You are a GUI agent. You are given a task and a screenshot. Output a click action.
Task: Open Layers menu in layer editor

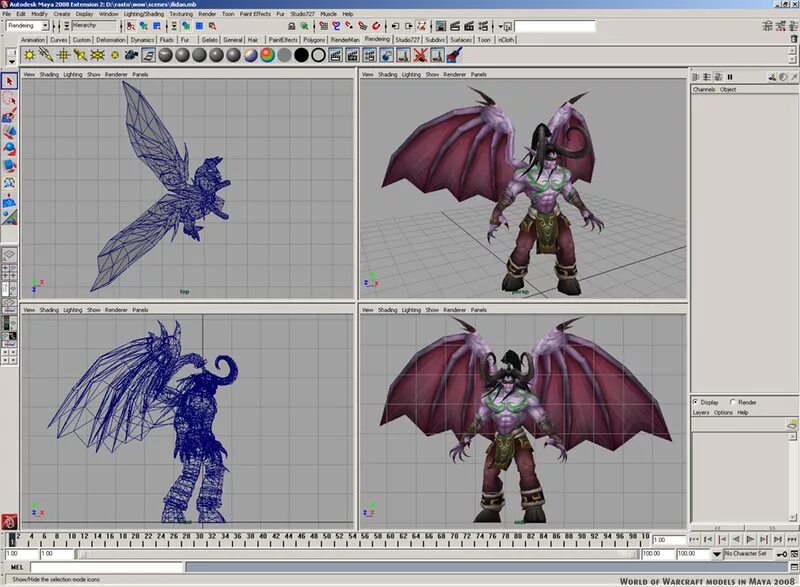click(x=701, y=413)
